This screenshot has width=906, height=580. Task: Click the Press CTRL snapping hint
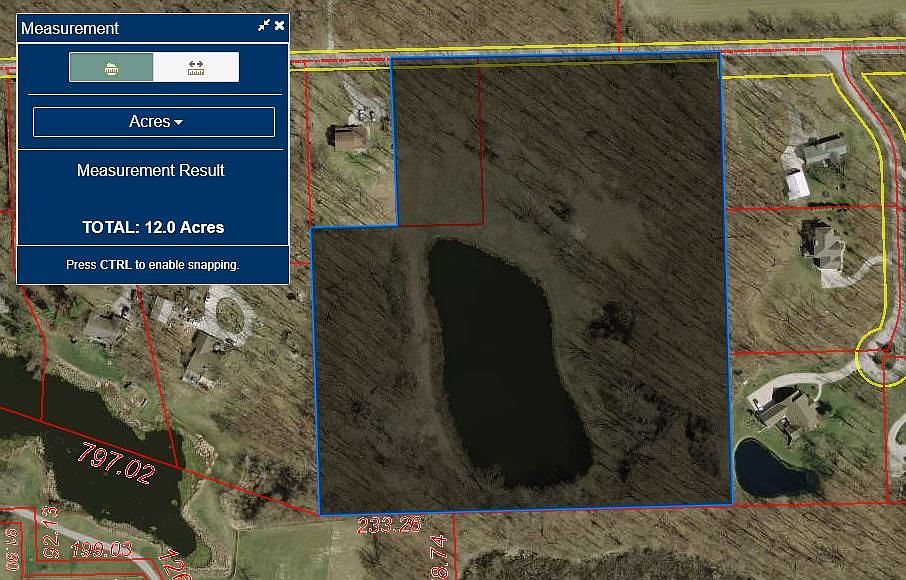153,265
